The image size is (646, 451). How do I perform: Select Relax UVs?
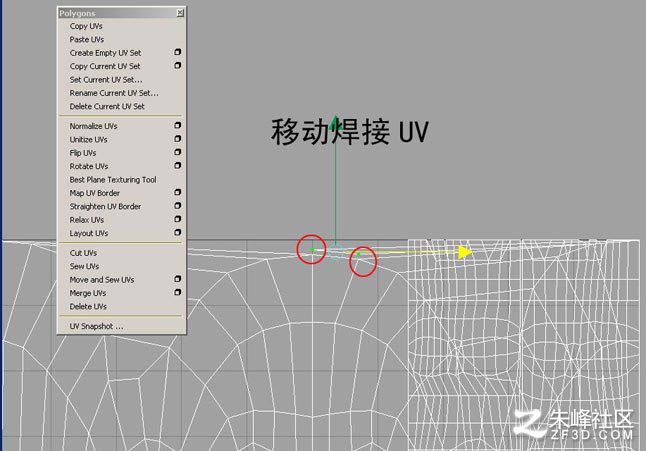[87, 220]
